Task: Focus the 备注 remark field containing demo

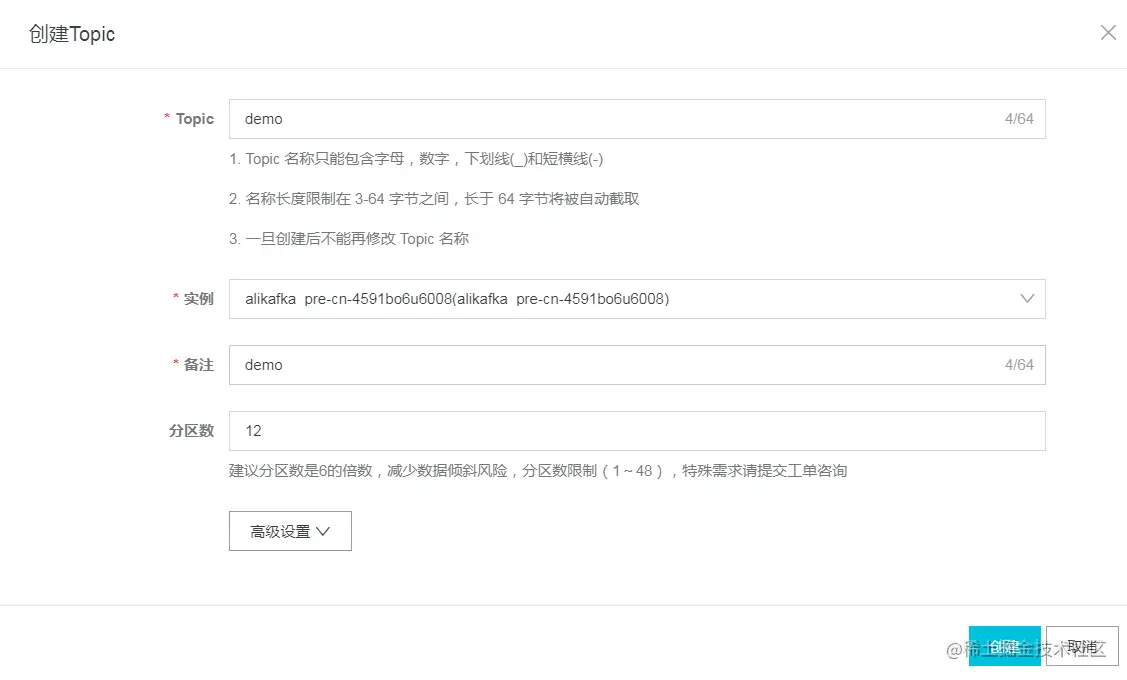Action: coord(637,365)
